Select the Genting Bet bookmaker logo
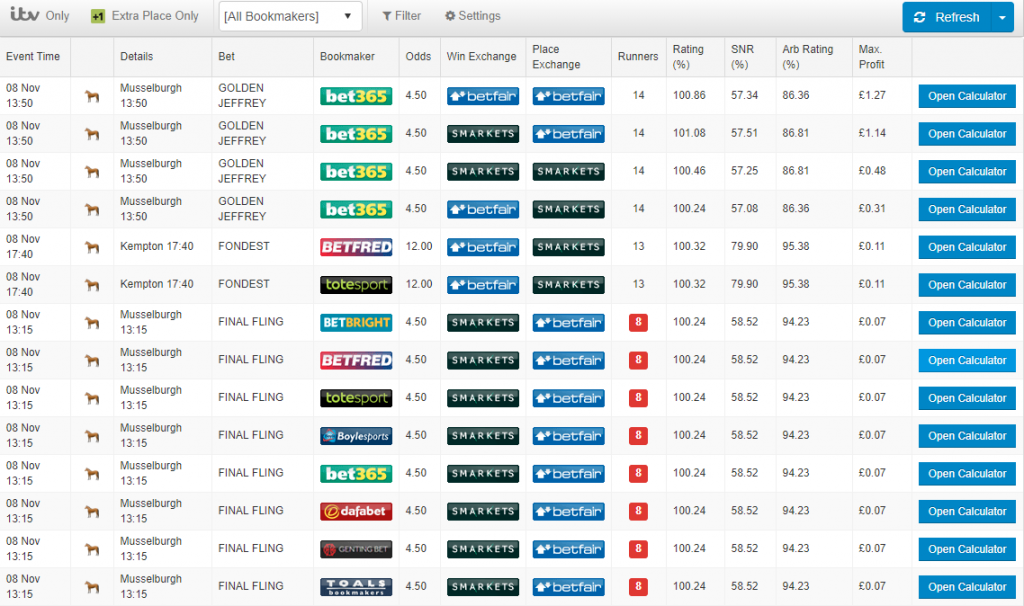This screenshot has width=1024, height=606. point(355,548)
